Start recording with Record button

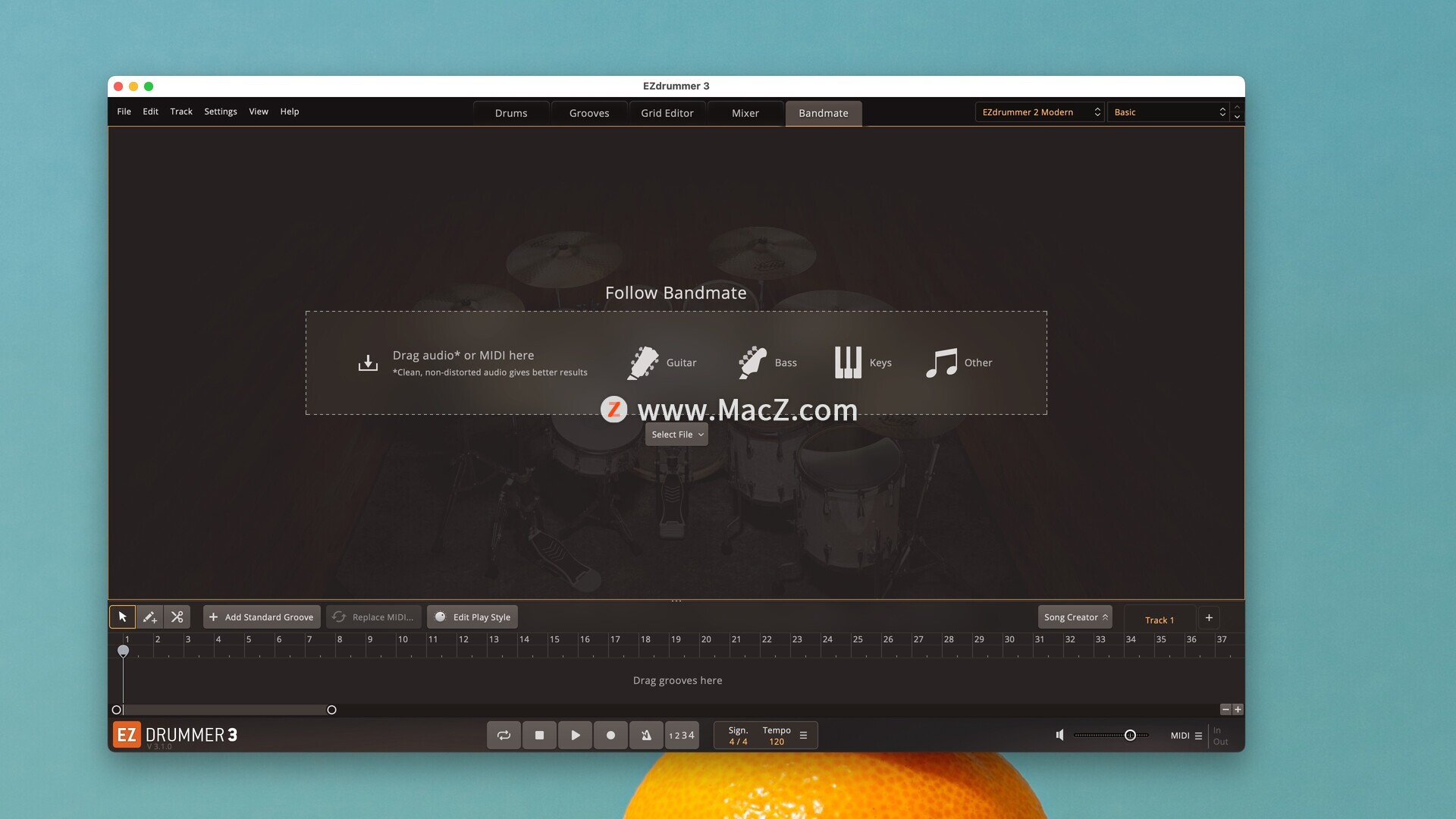(610, 735)
